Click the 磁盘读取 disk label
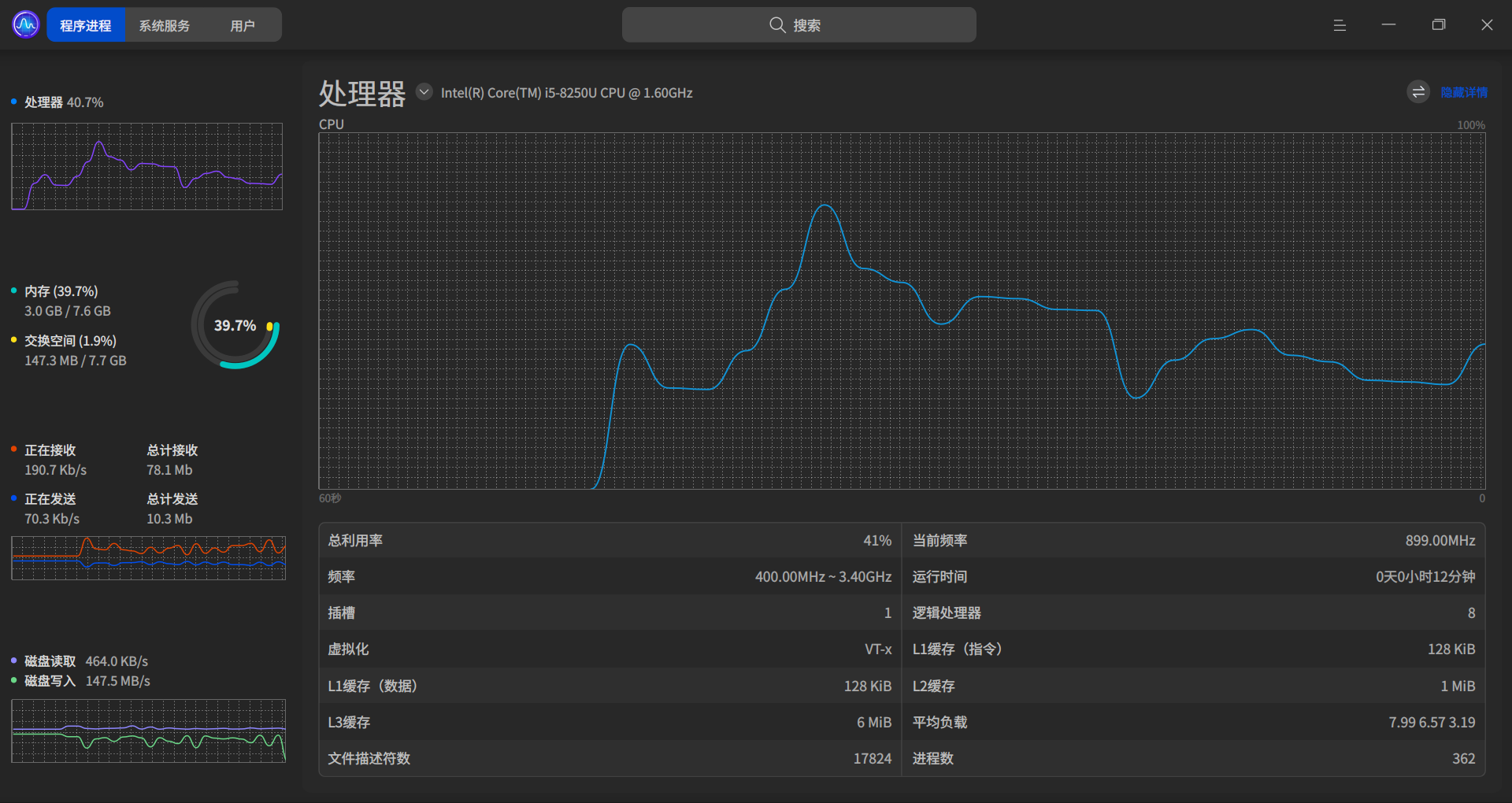This screenshot has width=1512, height=803. tap(50, 661)
